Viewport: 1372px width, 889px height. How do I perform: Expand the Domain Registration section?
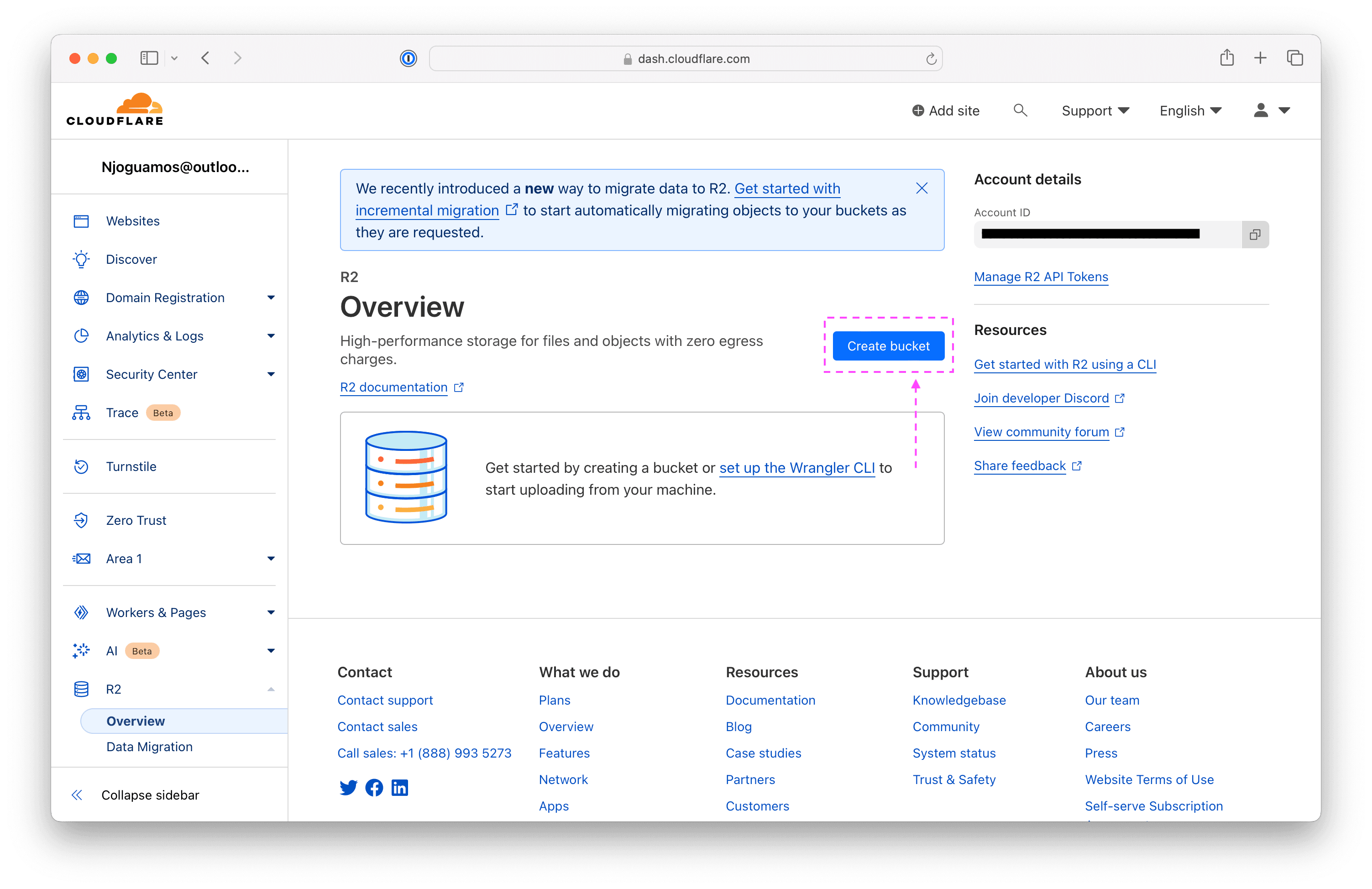[x=270, y=298]
